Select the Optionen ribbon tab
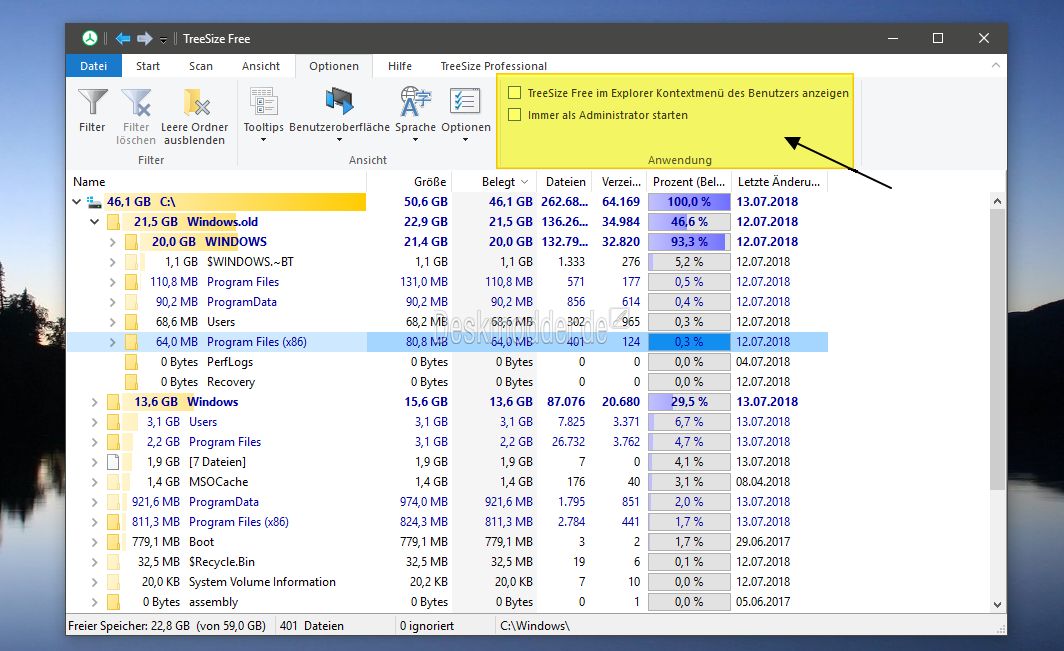The width and height of the screenshot is (1064, 651). 334,66
